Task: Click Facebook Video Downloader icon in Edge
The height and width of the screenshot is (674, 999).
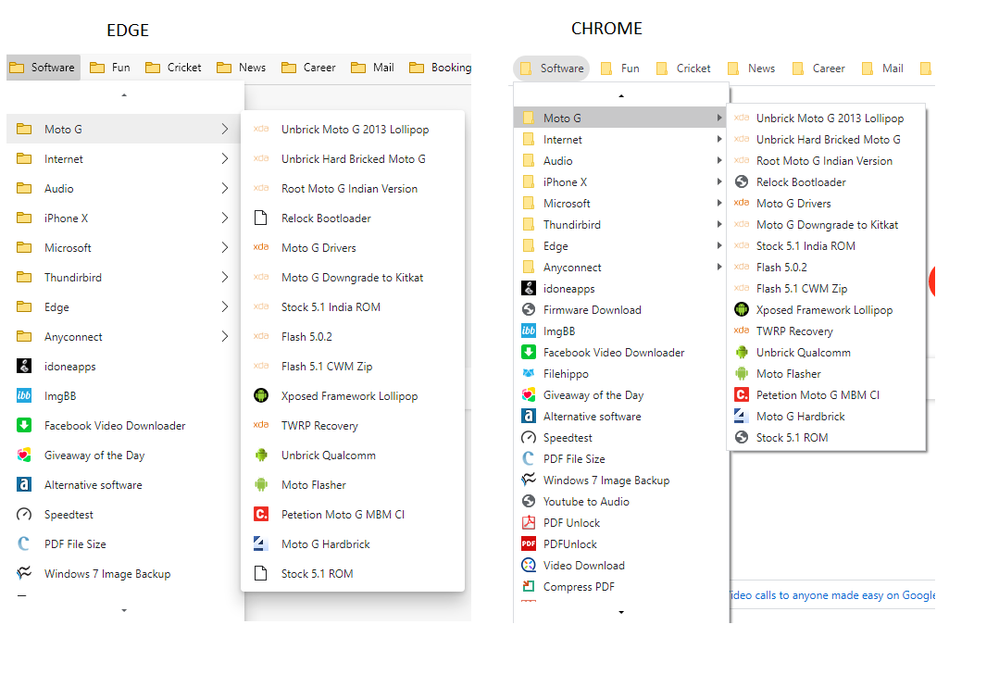Action: point(24,426)
